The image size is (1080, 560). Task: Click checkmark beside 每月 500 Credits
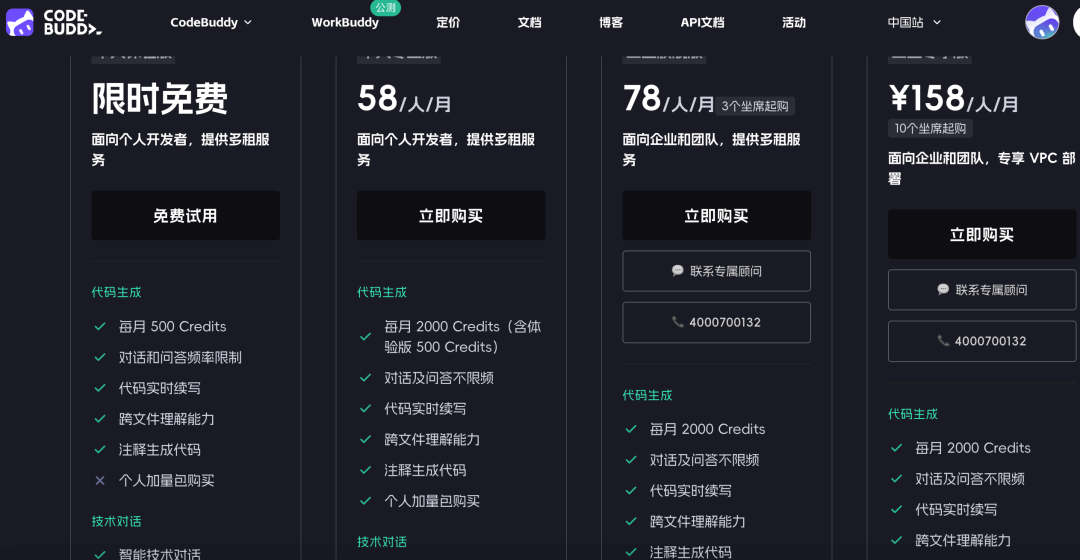(x=100, y=327)
